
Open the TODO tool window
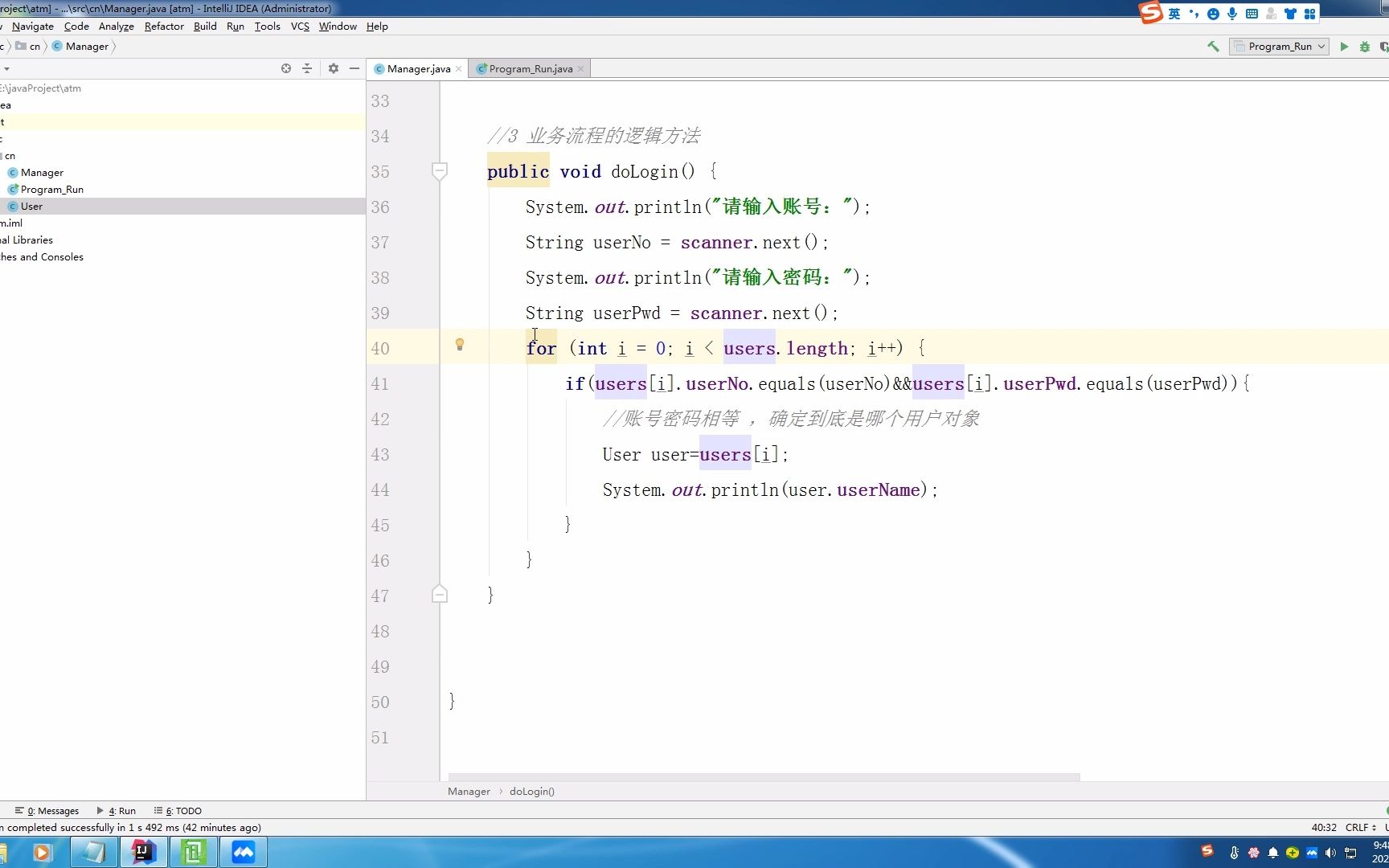point(178,811)
